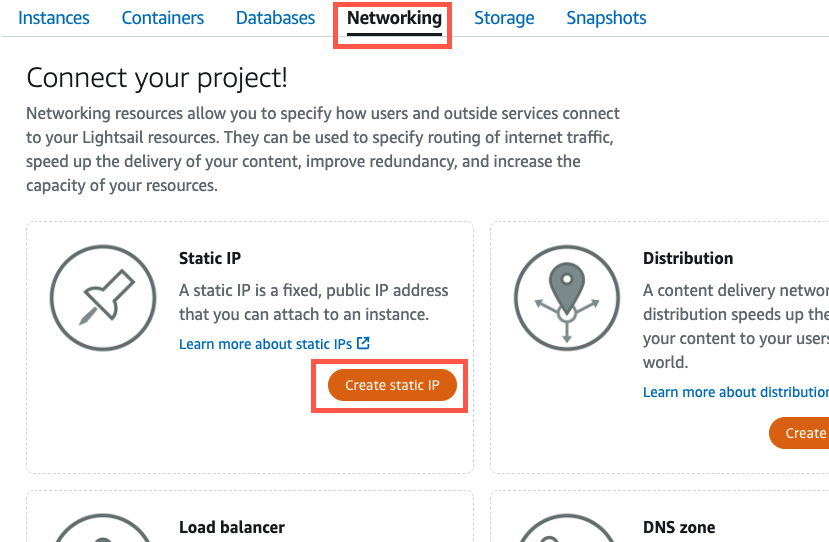Click the DNS zone circular icon
Image resolution: width=829 pixels, height=542 pixels.
point(566,530)
